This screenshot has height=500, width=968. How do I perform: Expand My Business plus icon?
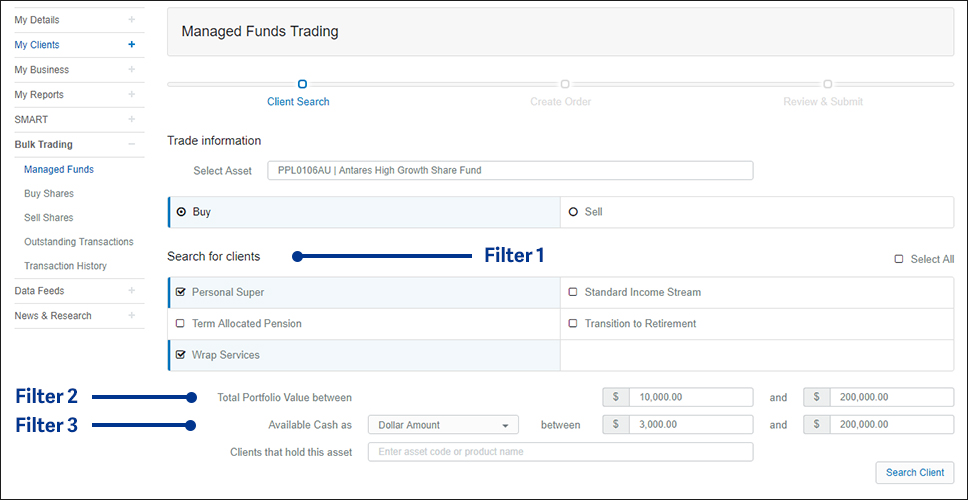click(131, 70)
